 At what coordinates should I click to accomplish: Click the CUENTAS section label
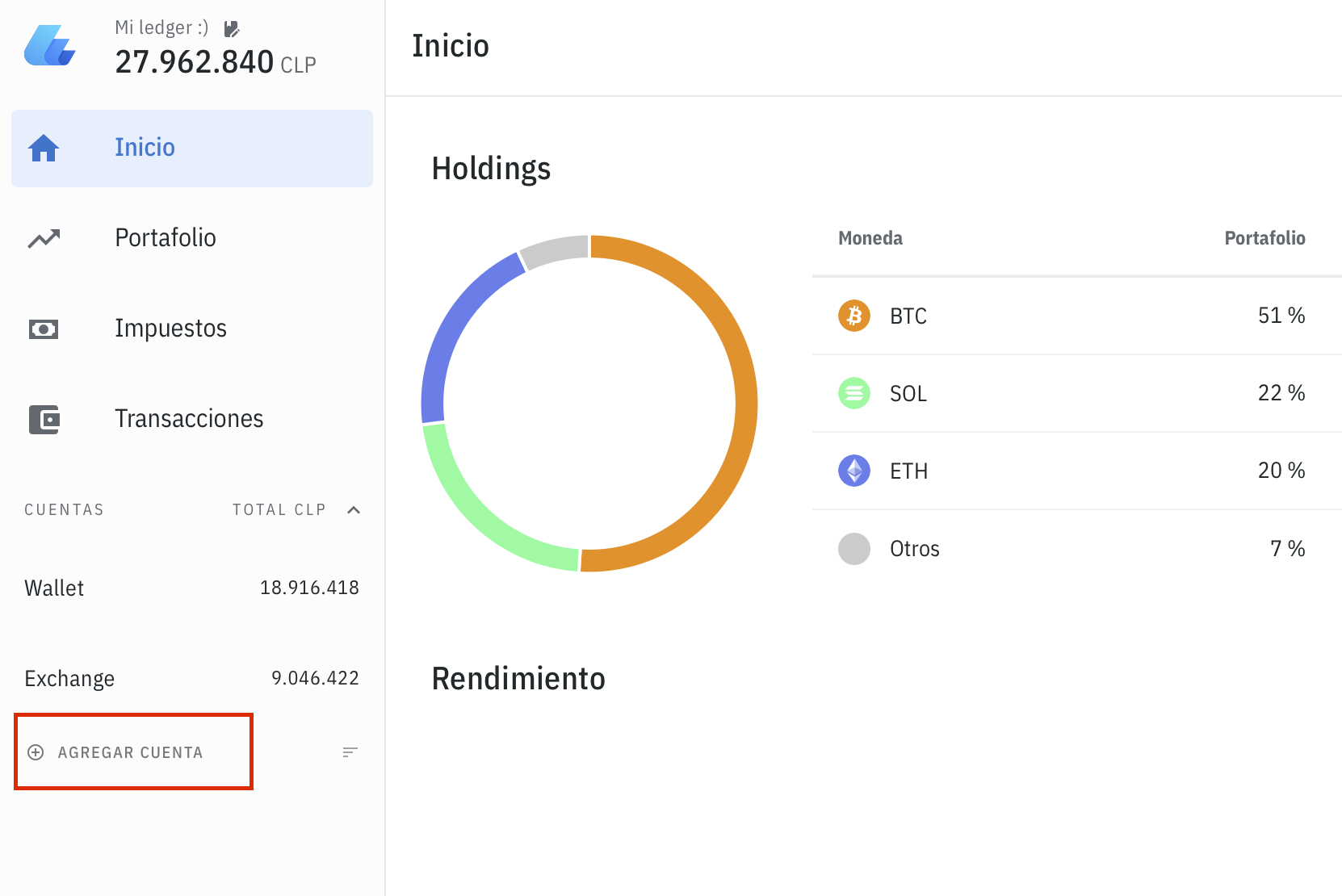(65, 510)
